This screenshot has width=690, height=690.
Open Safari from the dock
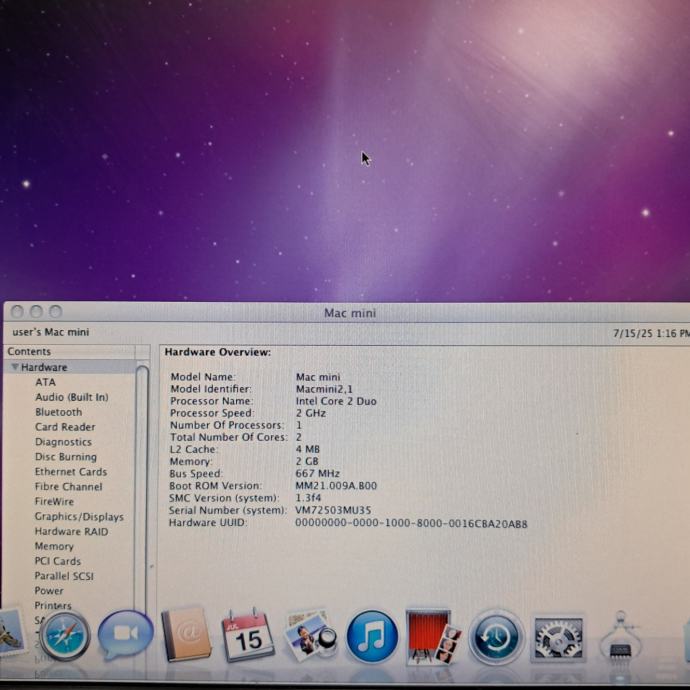[65, 636]
